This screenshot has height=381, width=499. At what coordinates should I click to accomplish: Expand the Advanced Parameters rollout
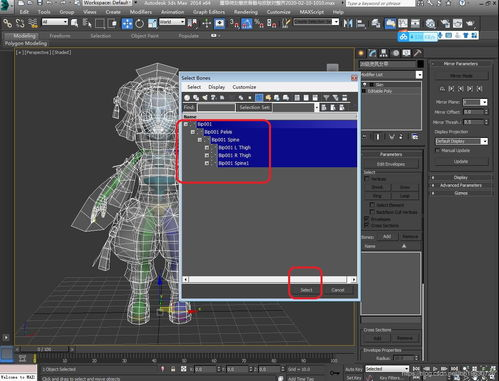pyautogui.click(x=461, y=185)
